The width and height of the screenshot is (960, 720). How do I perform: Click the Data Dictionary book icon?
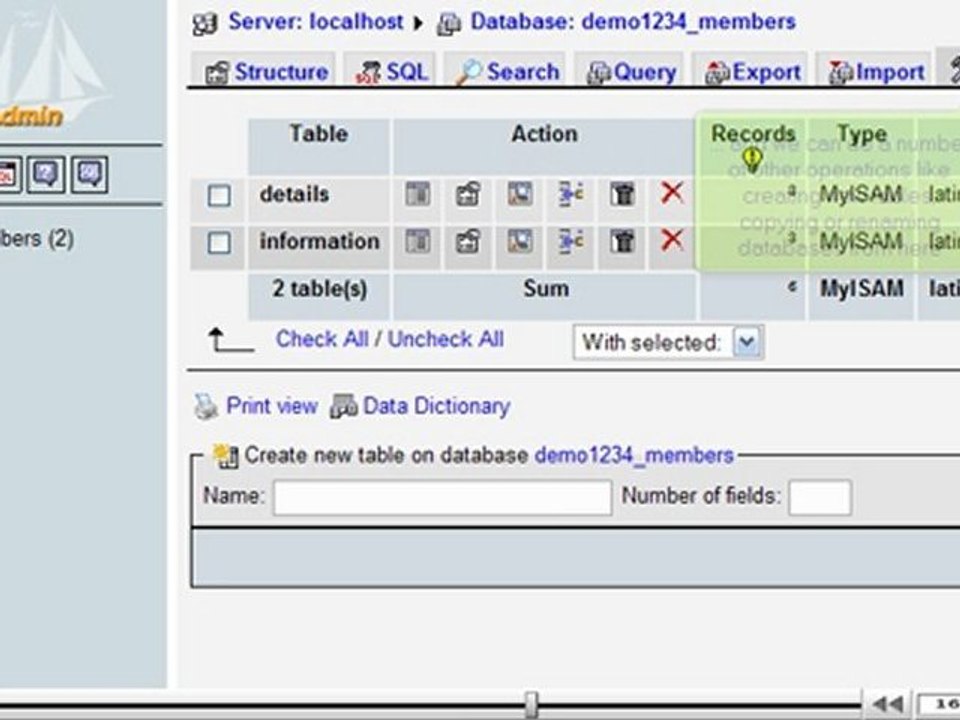343,407
